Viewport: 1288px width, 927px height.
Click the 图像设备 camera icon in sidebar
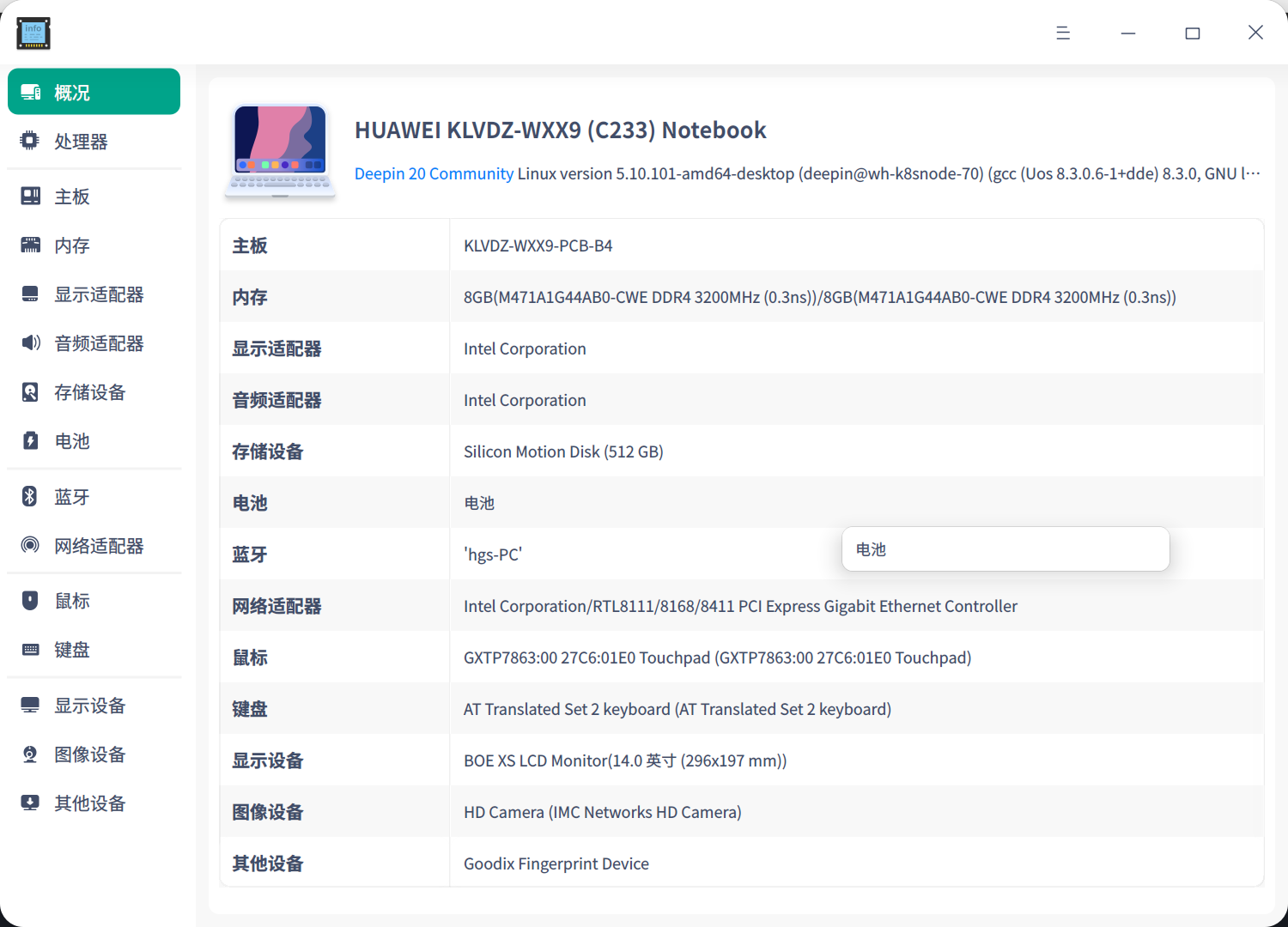pos(30,754)
